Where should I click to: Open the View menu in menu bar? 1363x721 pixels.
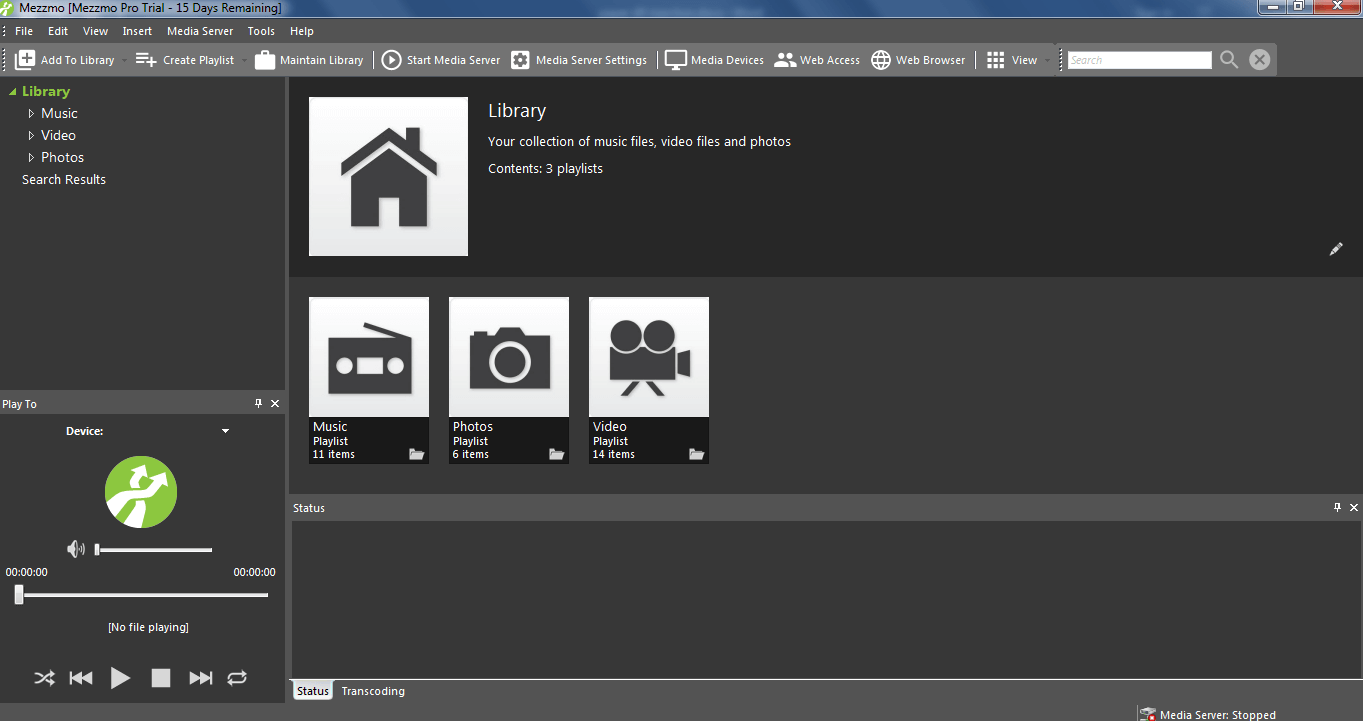95,31
